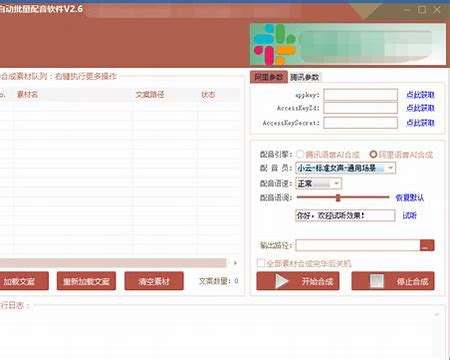Open the 配音员 voice dropdown

tap(390, 168)
